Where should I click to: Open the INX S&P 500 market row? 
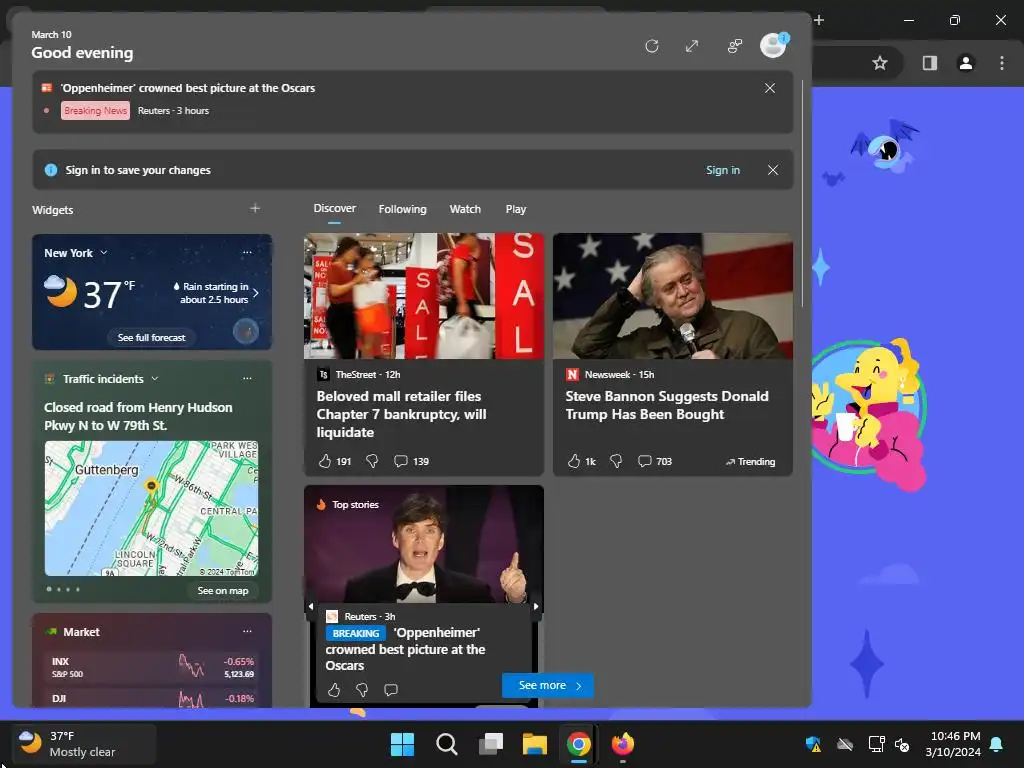pyautogui.click(x=152, y=667)
